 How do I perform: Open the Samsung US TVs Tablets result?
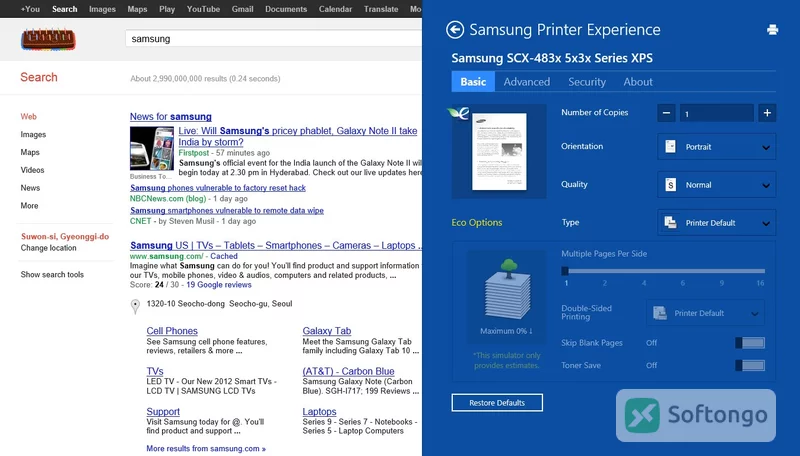coord(276,245)
